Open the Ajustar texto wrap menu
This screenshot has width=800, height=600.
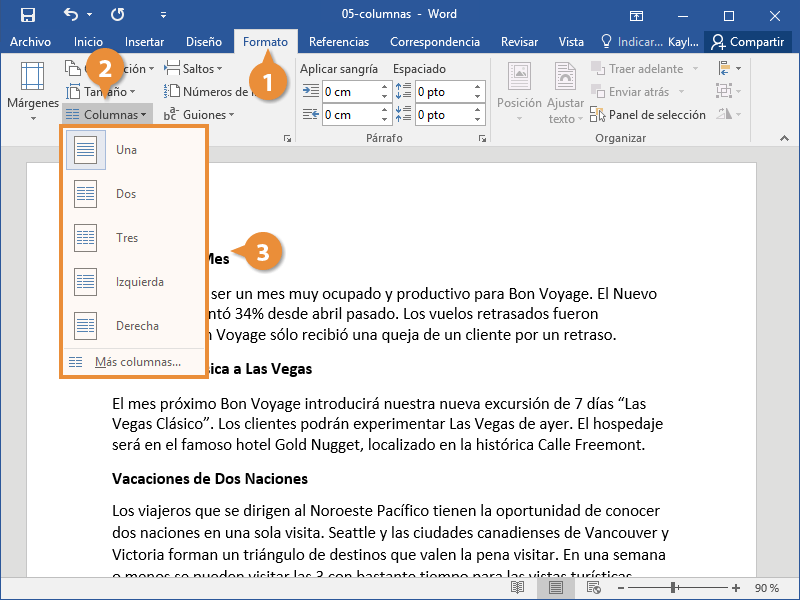(x=565, y=92)
